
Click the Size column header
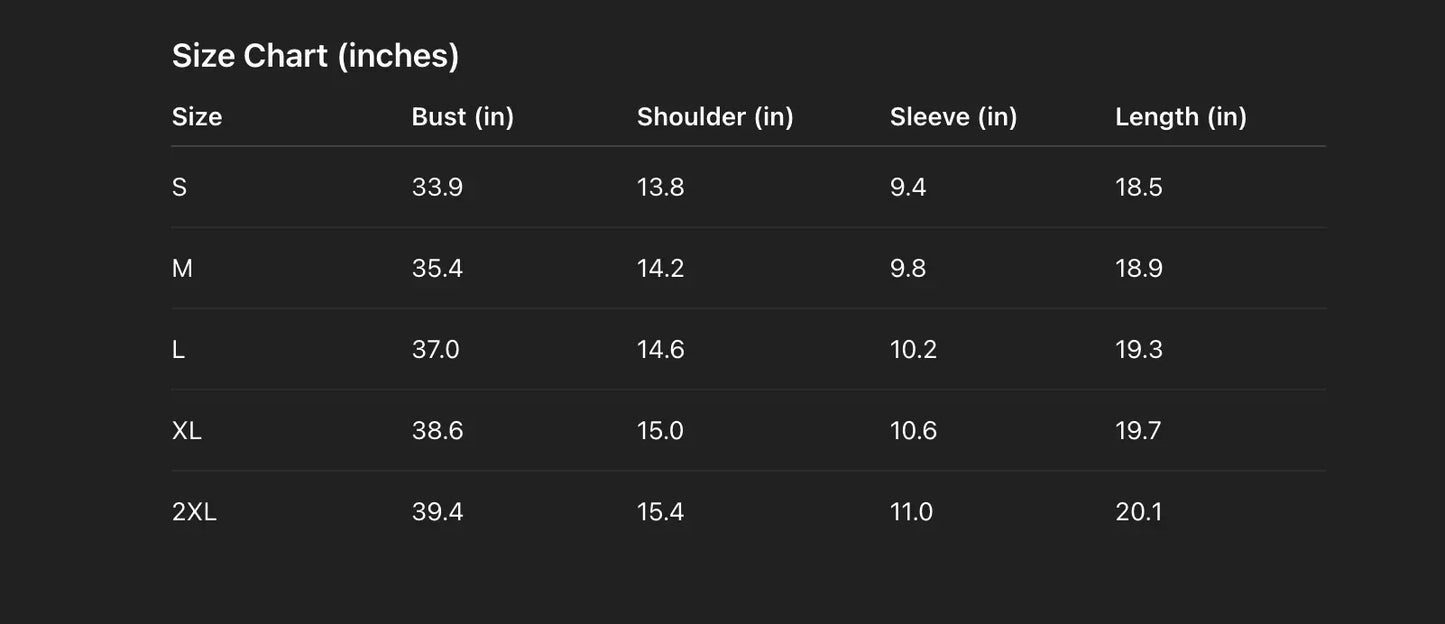[197, 117]
